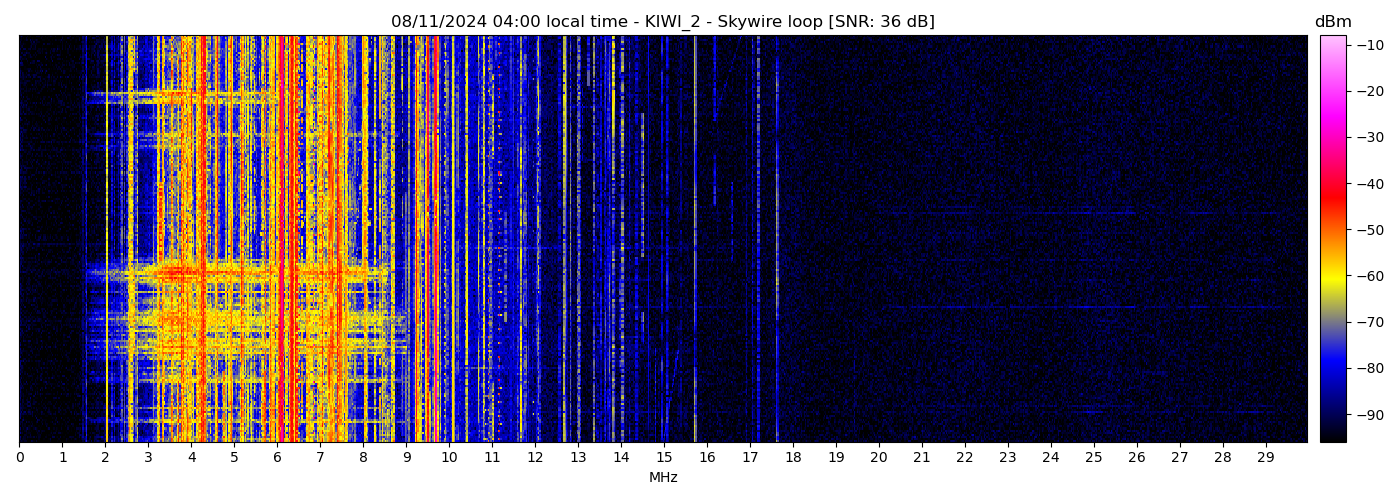Select the 29 MHz tick label
Image resolution: width=1400 pixels, height=500 pixels.
(x=1265, y=458)
